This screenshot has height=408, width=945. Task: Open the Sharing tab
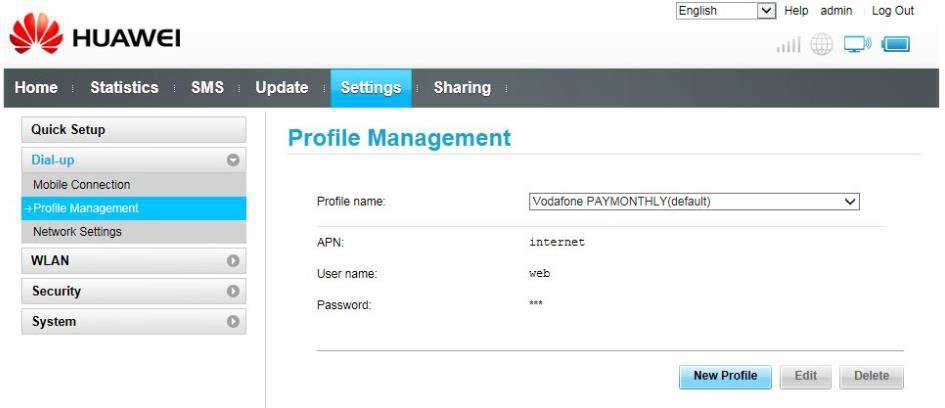coord(462,88)
